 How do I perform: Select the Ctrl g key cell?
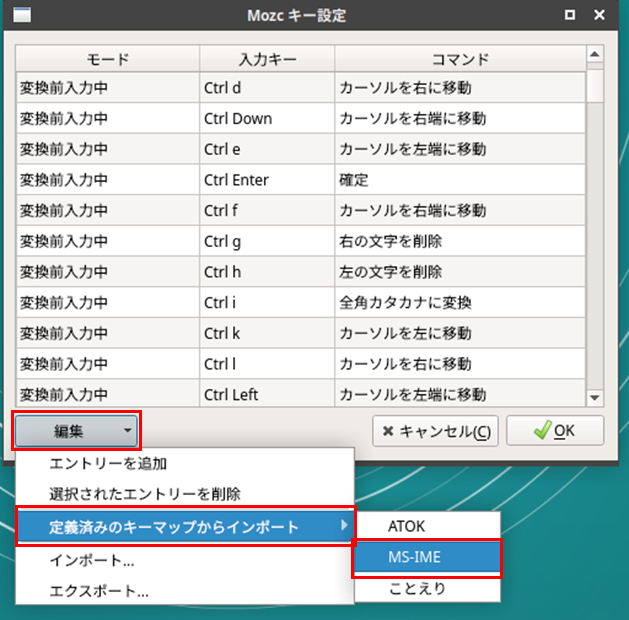pyautogui.click(x=267, y=241)
